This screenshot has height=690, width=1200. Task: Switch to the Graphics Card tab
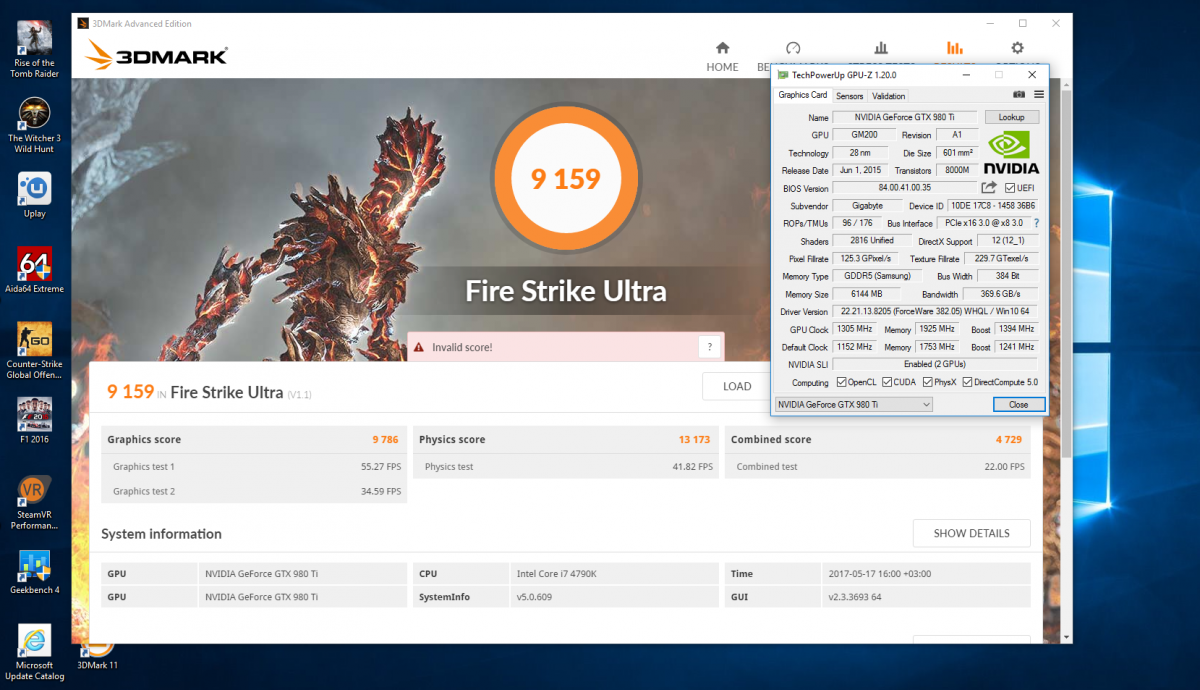(803, 95)
